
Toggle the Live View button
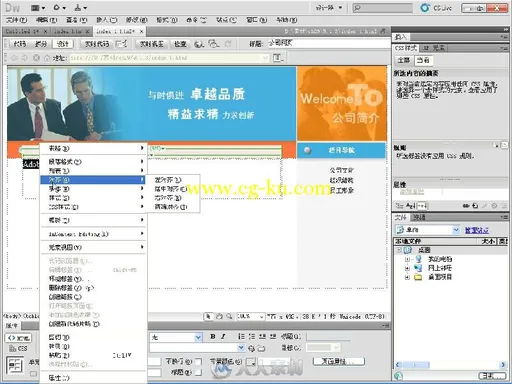(152, 44)
